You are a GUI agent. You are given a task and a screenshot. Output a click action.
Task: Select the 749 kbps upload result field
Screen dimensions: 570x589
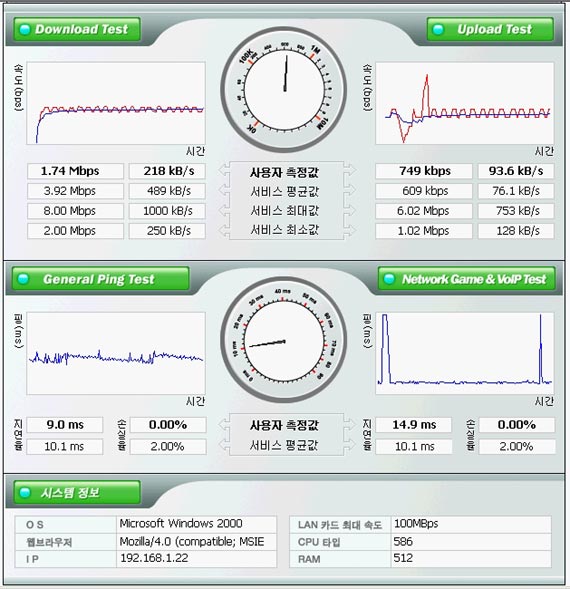click(x=424, y=171)
